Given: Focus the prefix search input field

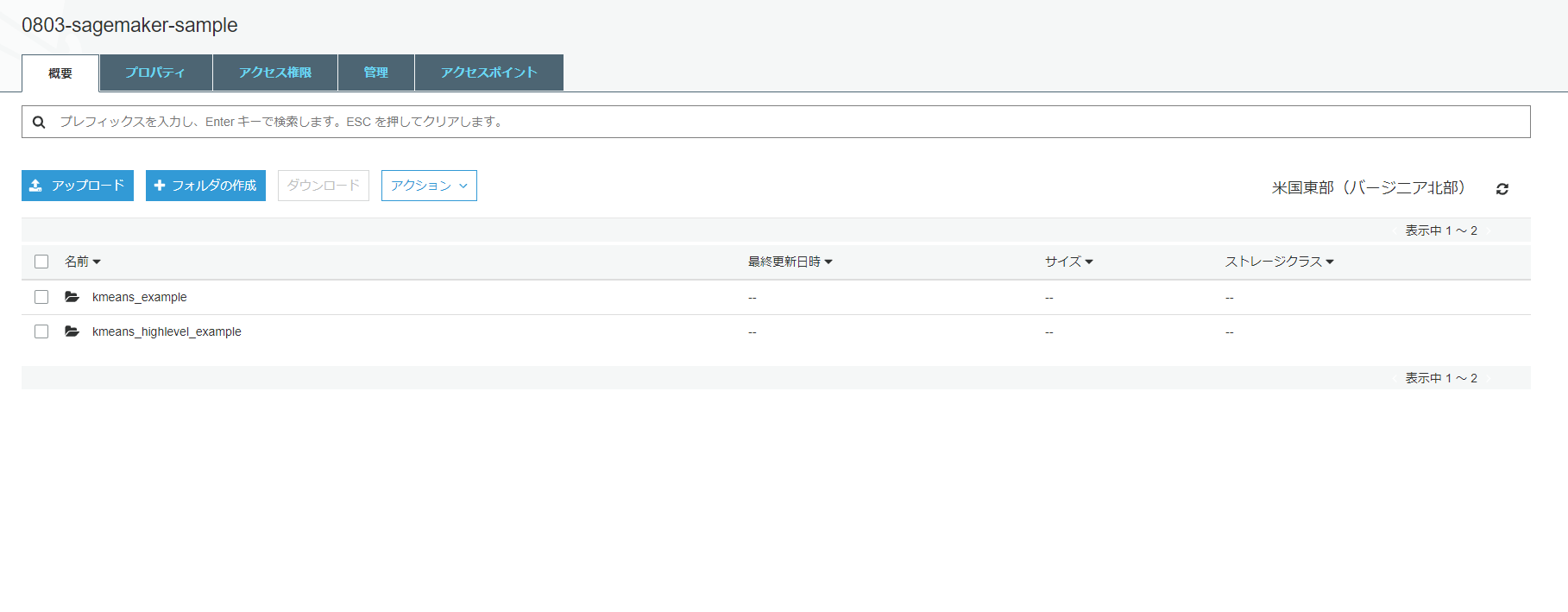Looking at the screenshot, I should [x=776, y=122].
